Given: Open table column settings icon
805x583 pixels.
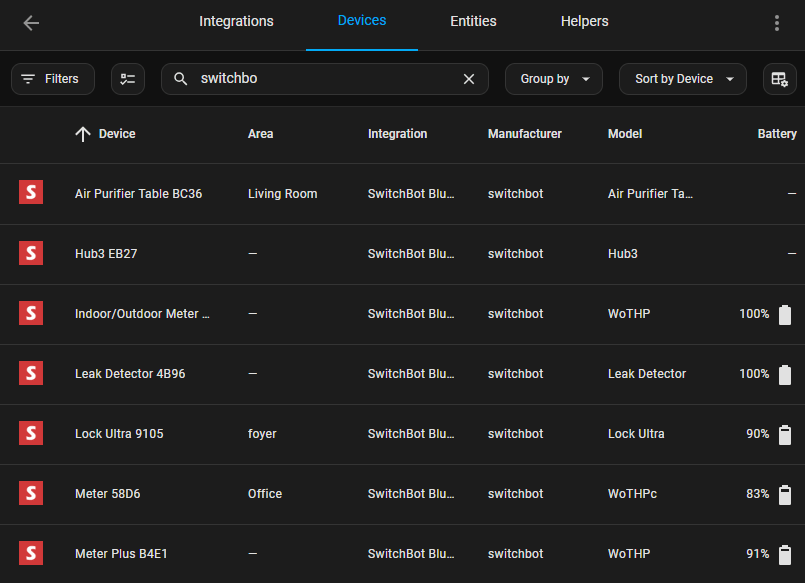Looking at the screenshot, I should pyautogui.click(x=780, y=79).
